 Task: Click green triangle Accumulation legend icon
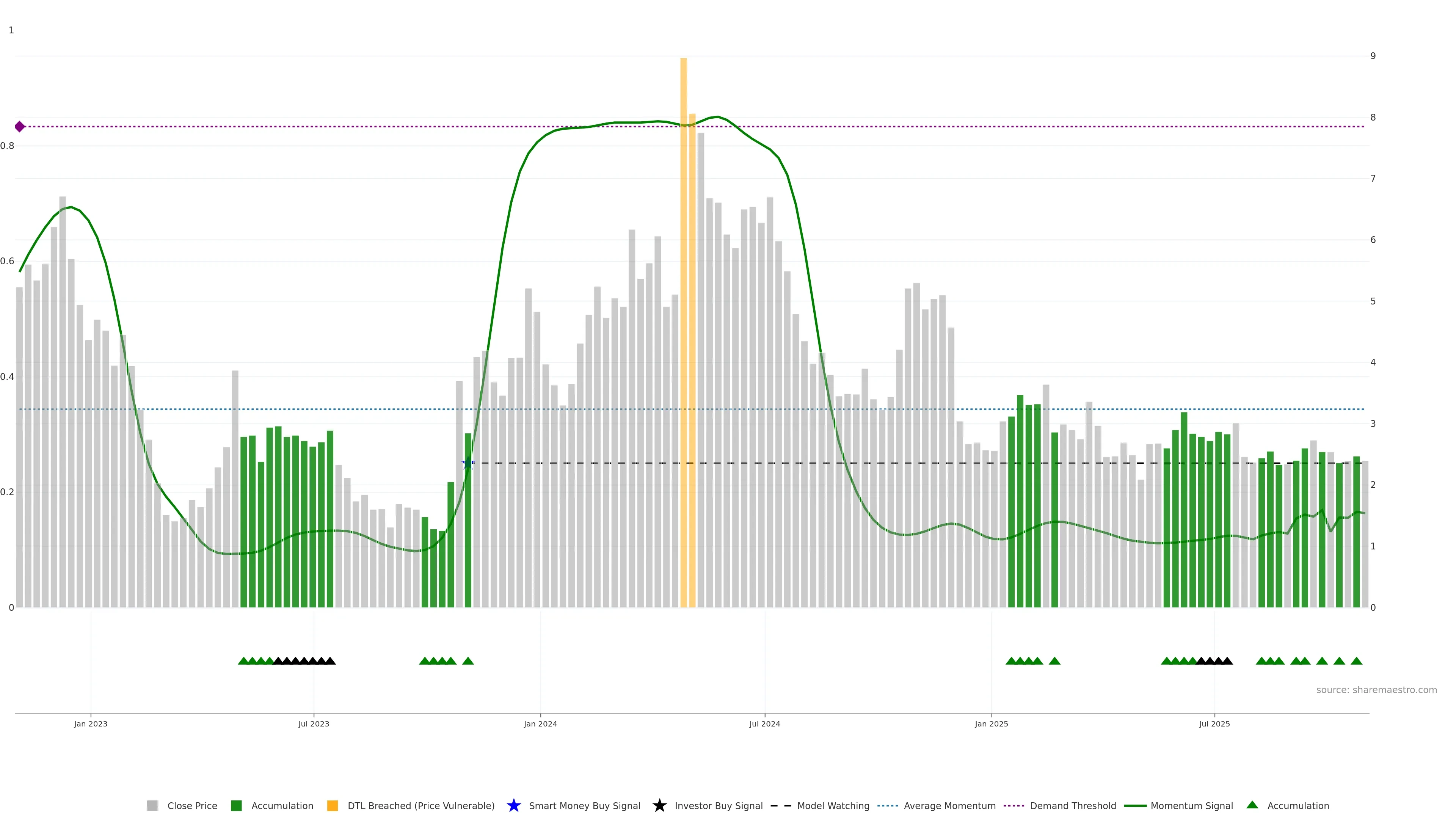point(1252,805)
